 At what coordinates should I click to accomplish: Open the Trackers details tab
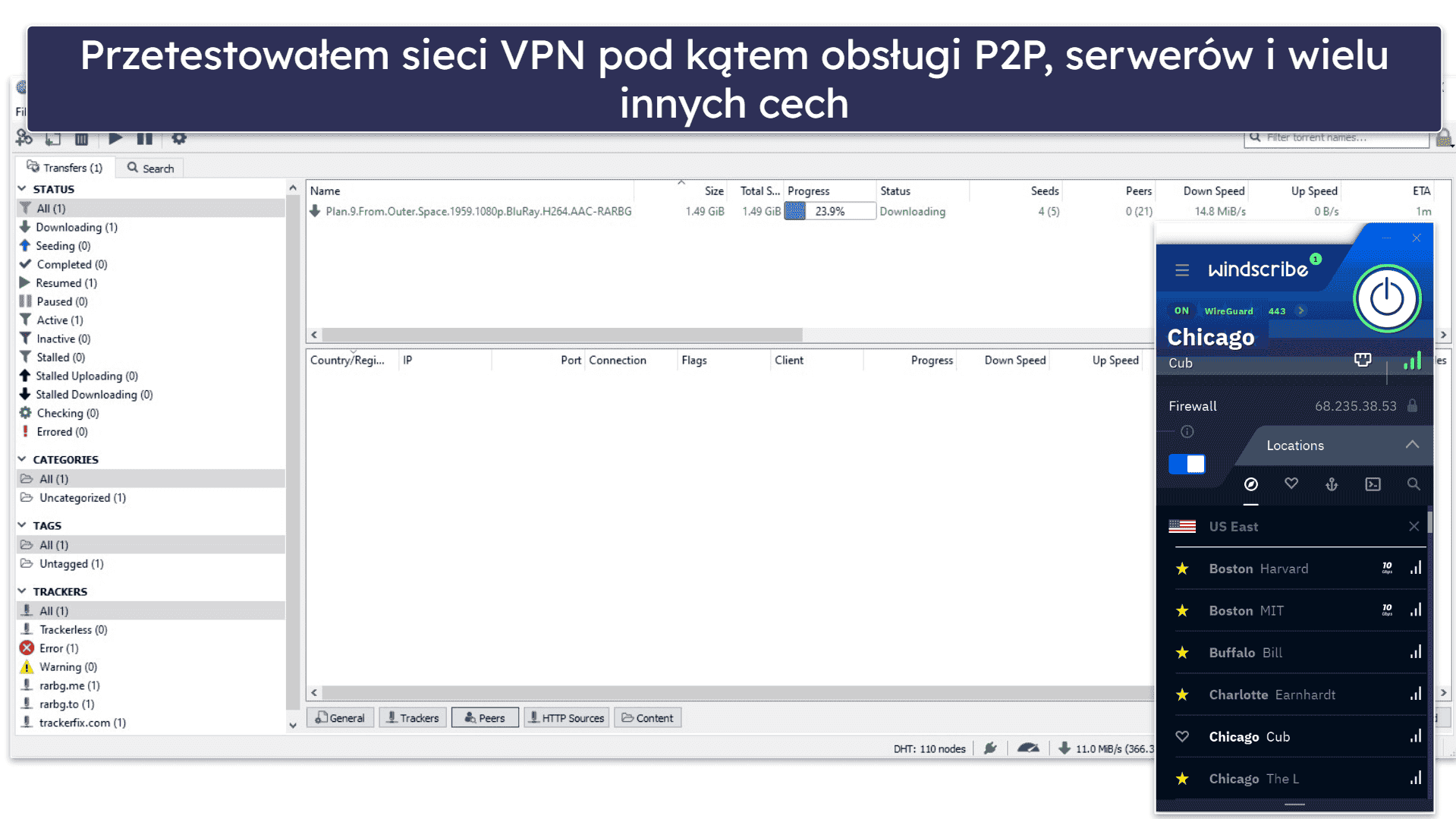coord(412,718)
